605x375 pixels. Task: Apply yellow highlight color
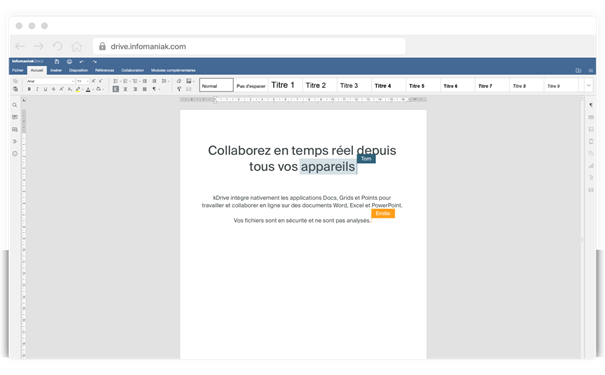coord(78,89)
